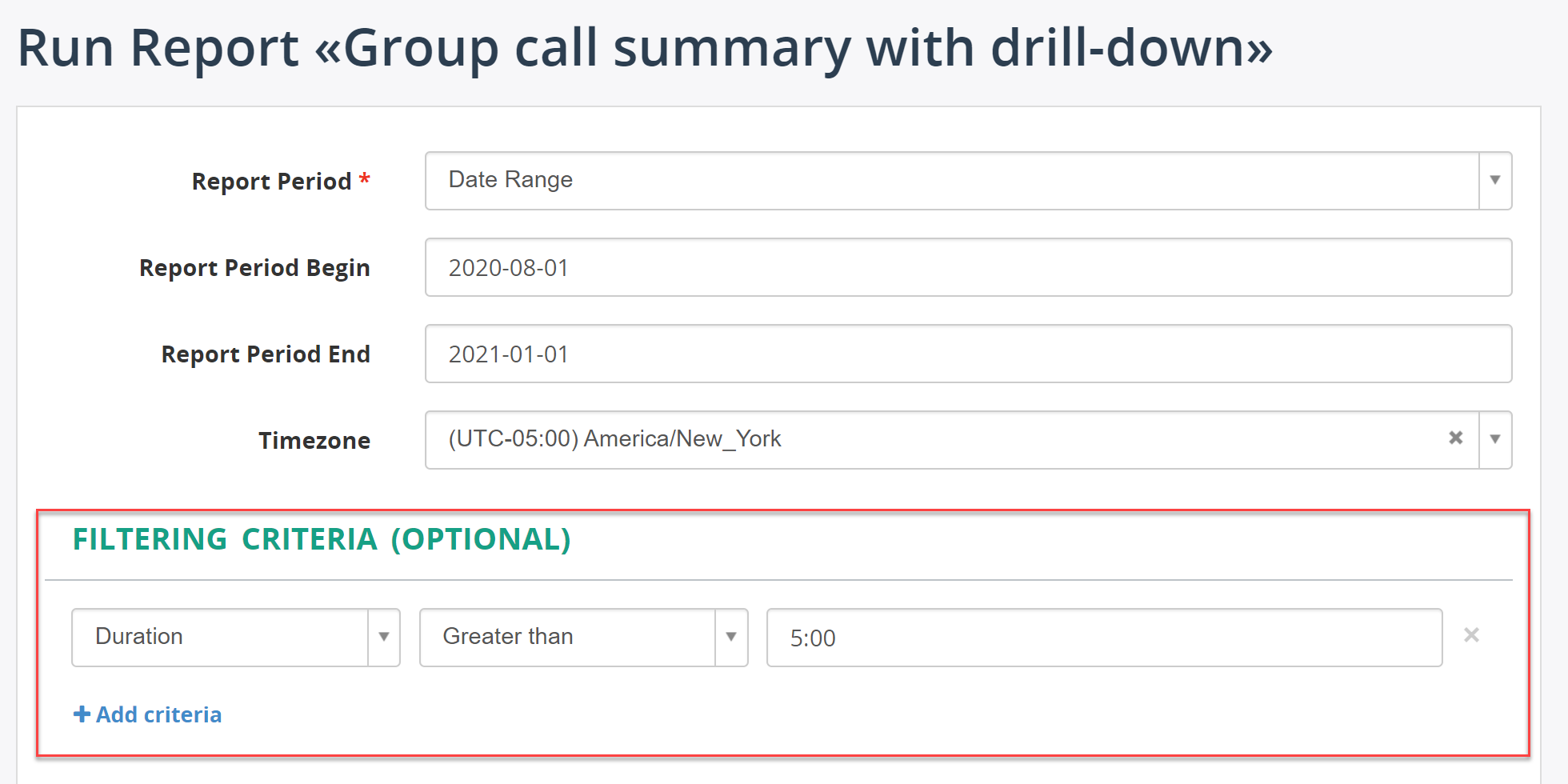Select the America/New_York timezone field
The width and height of the screenshot is (1568, 784).
tap(968, 440)
